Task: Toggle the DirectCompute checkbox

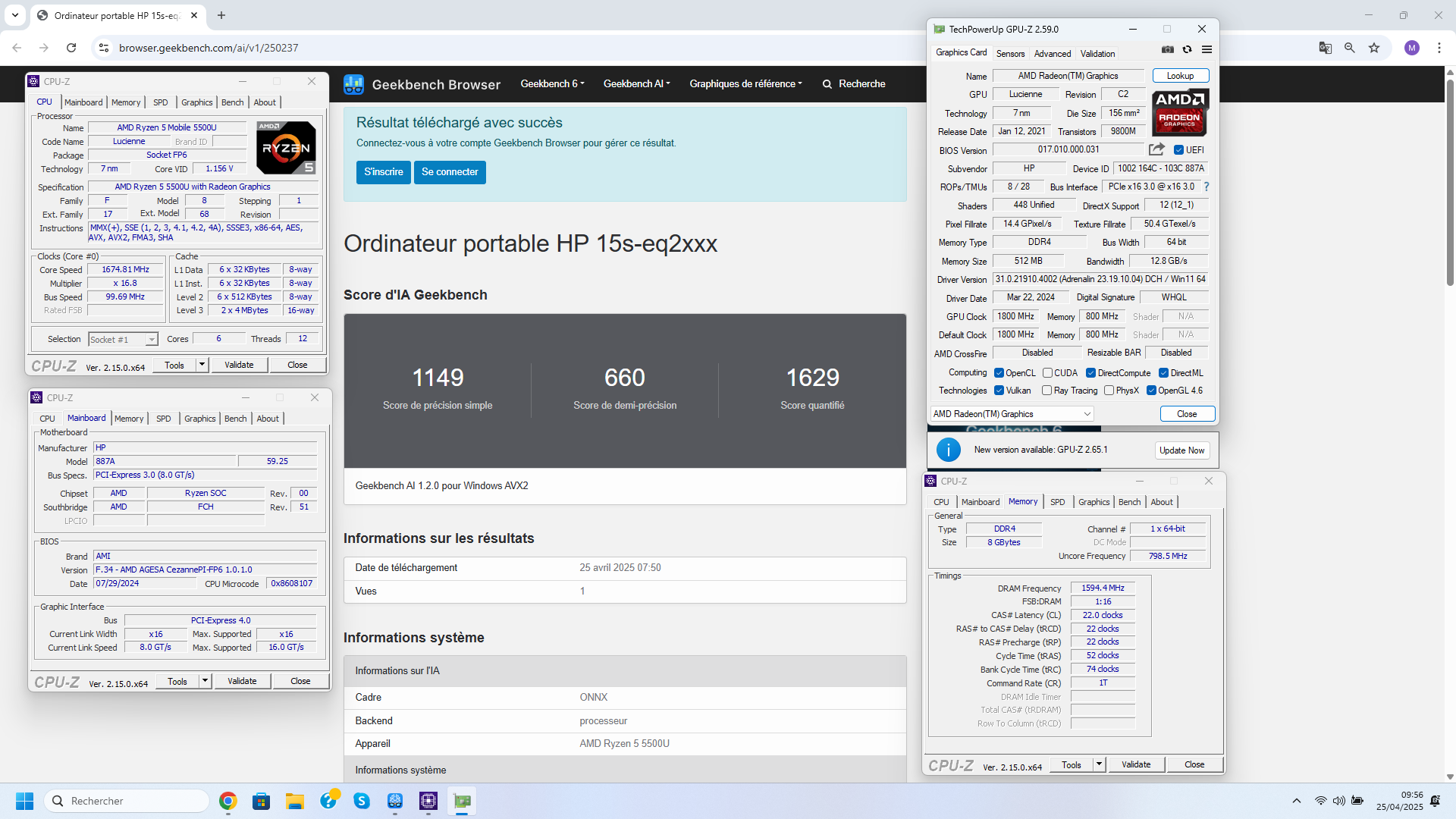Action: click(1090, 373)
